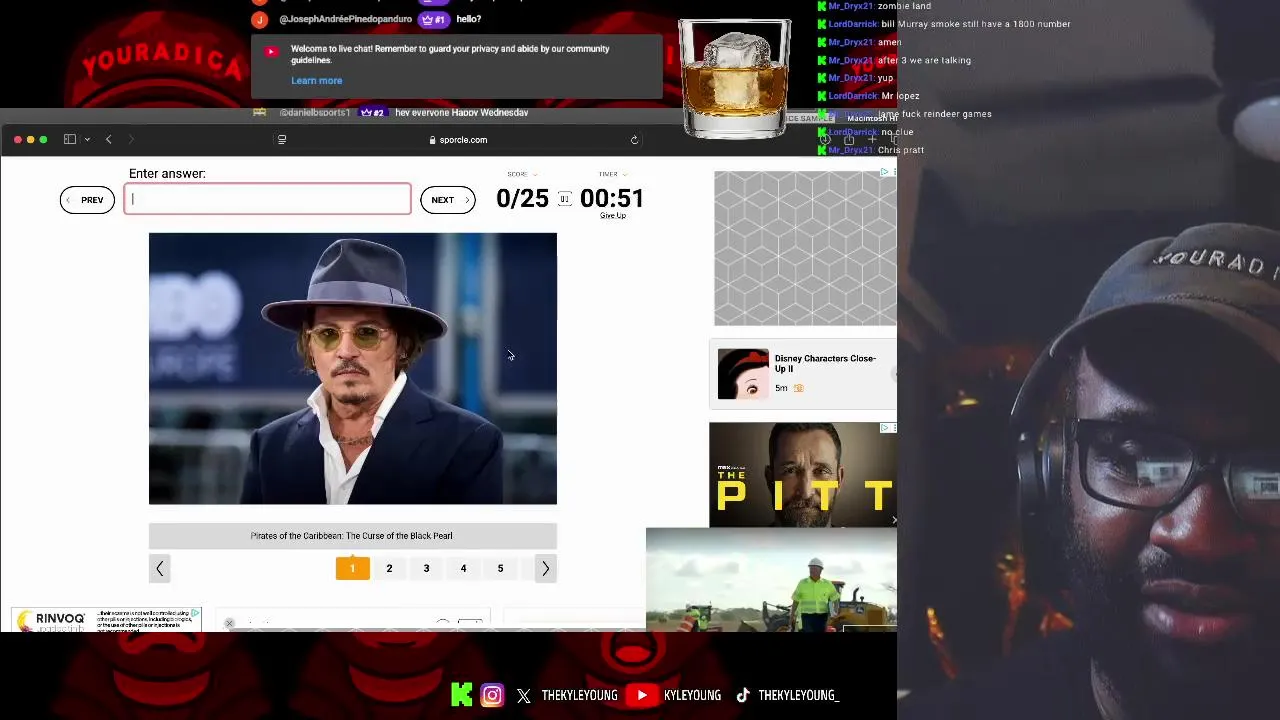The height and width of the screenshot is (720, 1280).
Task: Click the NEXT quiz button
Action: point(448,200)
